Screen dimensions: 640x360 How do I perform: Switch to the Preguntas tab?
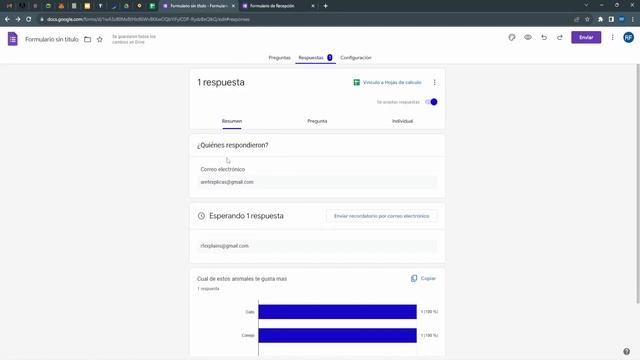point(280,58)
